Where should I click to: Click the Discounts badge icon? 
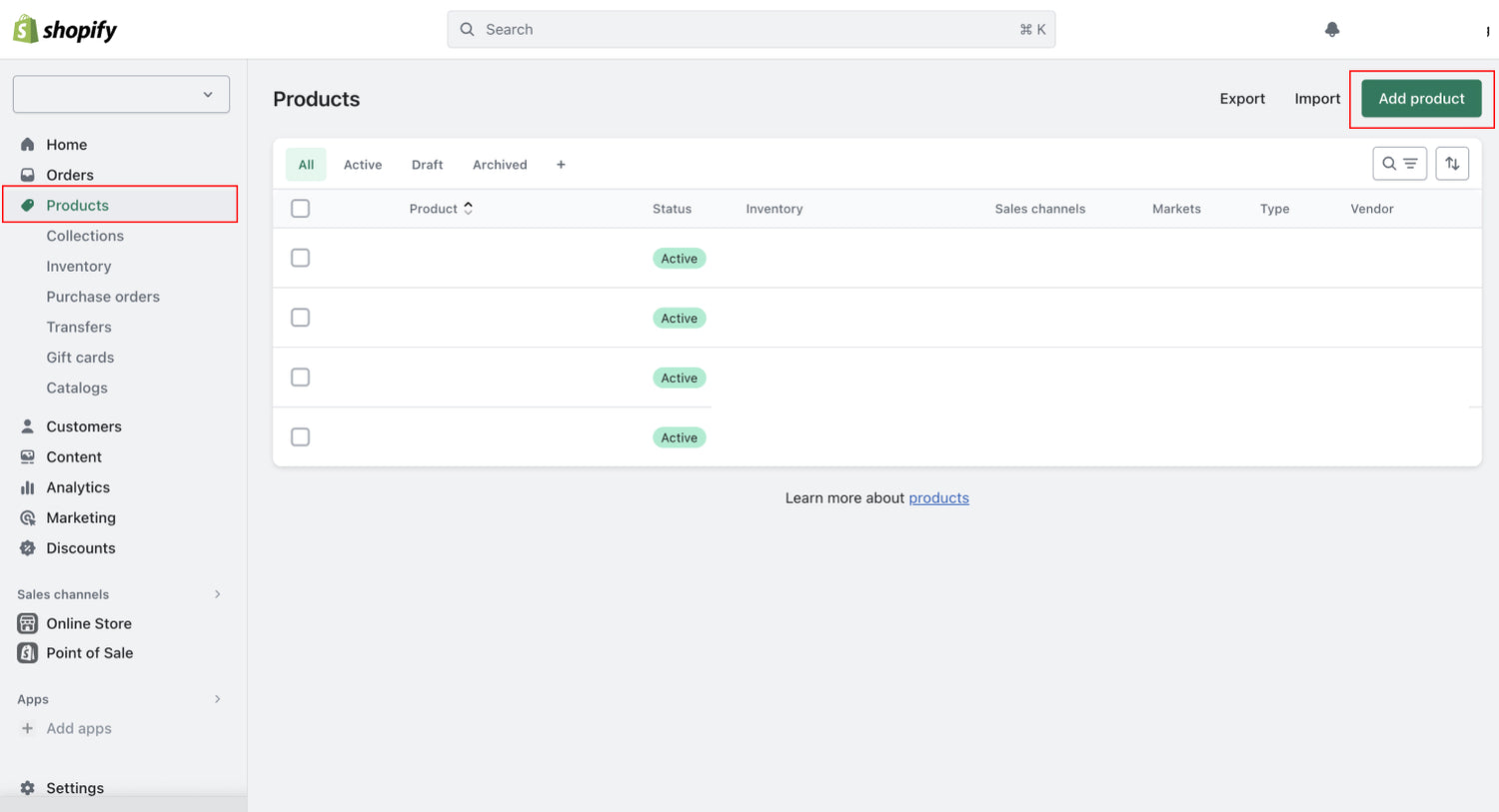tap(28, 548)
